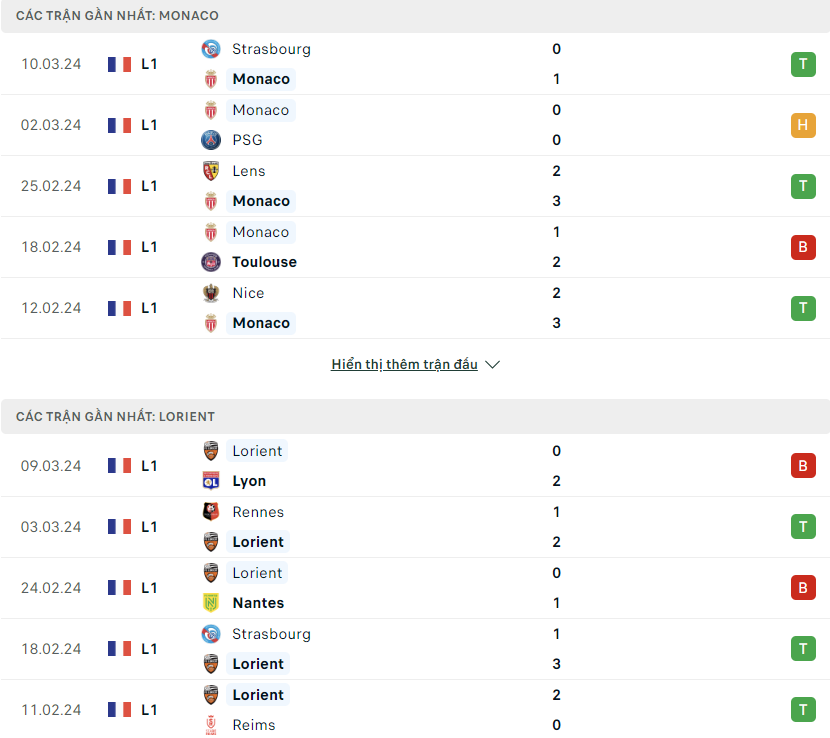Viewport: 830px width, 738px height.
Task: Click the Rennes club crest
Action: tap(211, 512)
